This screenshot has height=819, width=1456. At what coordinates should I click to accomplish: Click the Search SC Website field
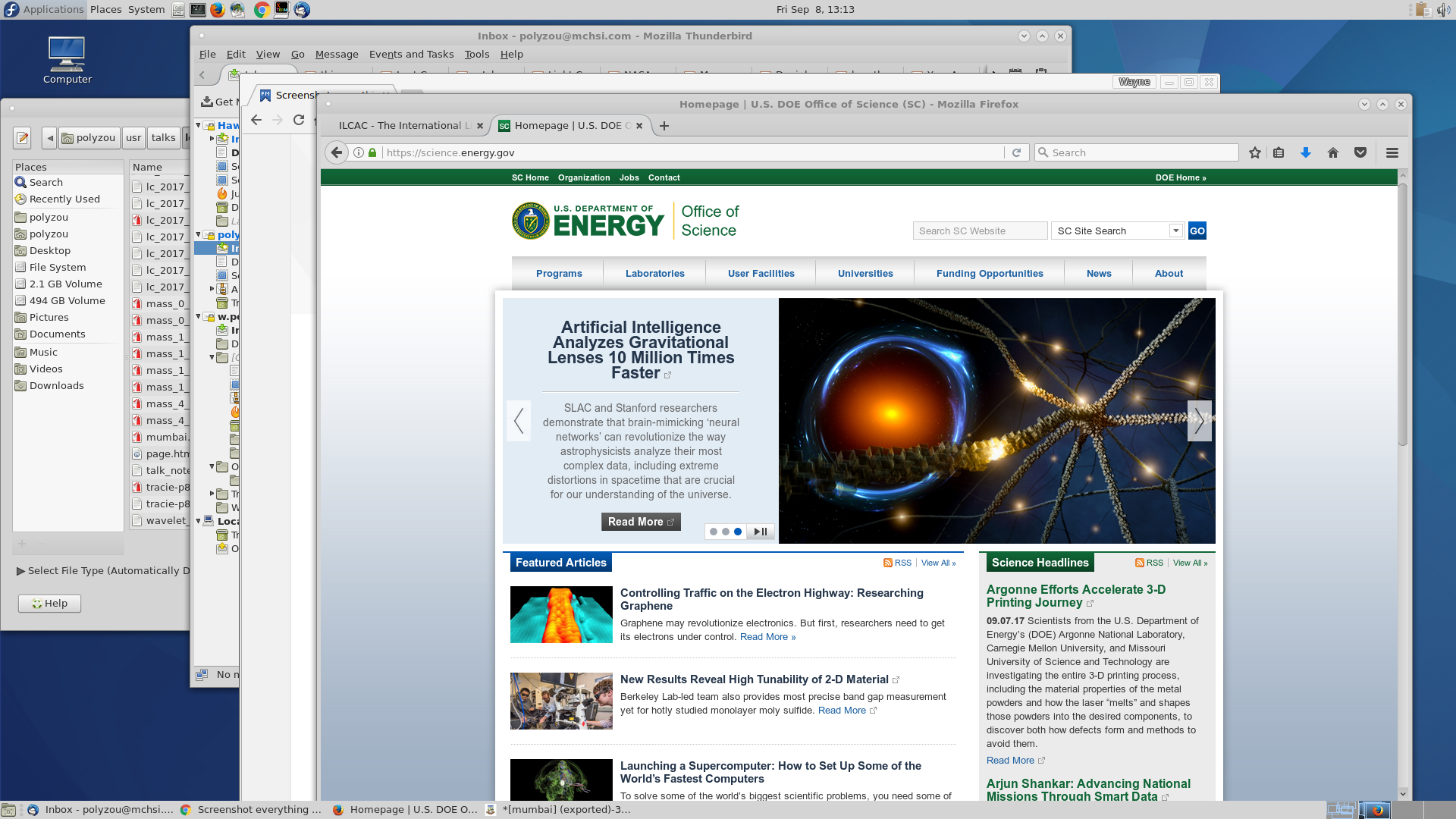(980, 231)
